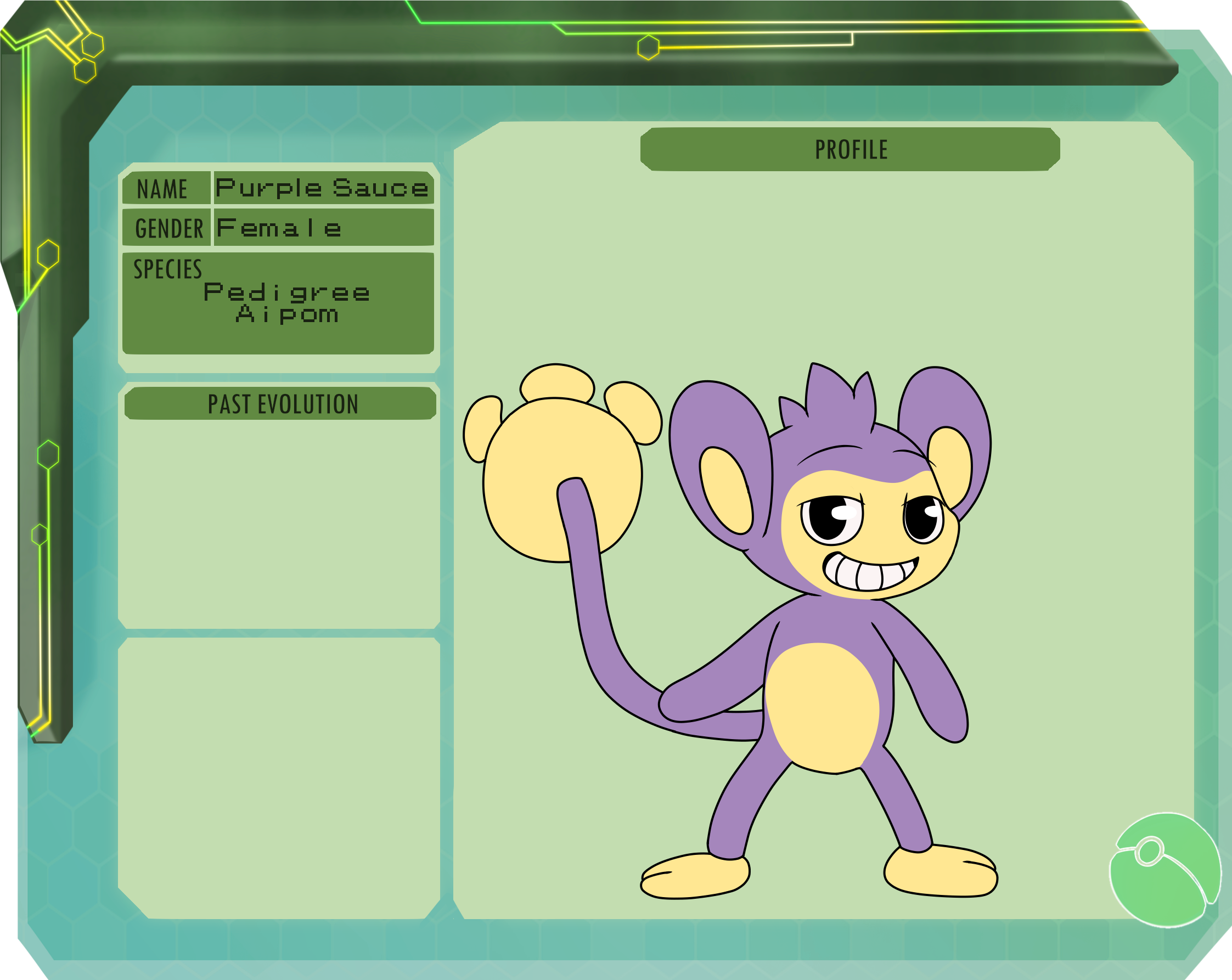Screen dimensions: 1232x980
Task: Click the 'Aipom' species text
Action: pyautogui.click(x=288, y=314)
